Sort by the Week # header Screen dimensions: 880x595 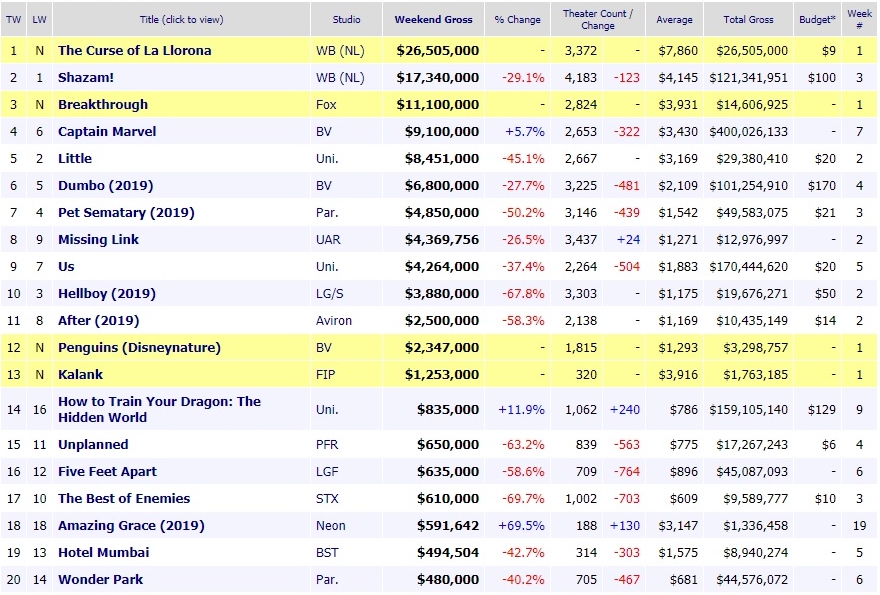click(859, 20)
